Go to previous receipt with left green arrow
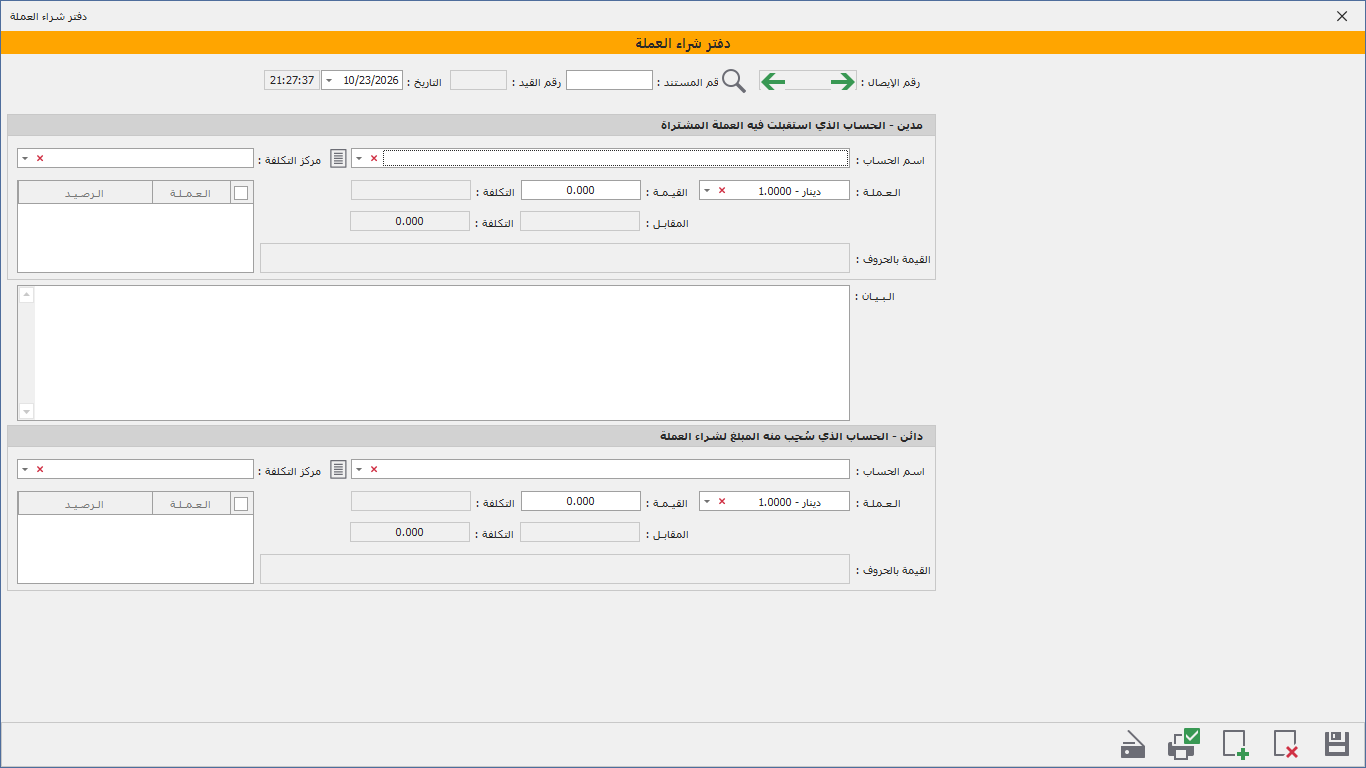Viewport: 1366px width, 768px height. 773,81
